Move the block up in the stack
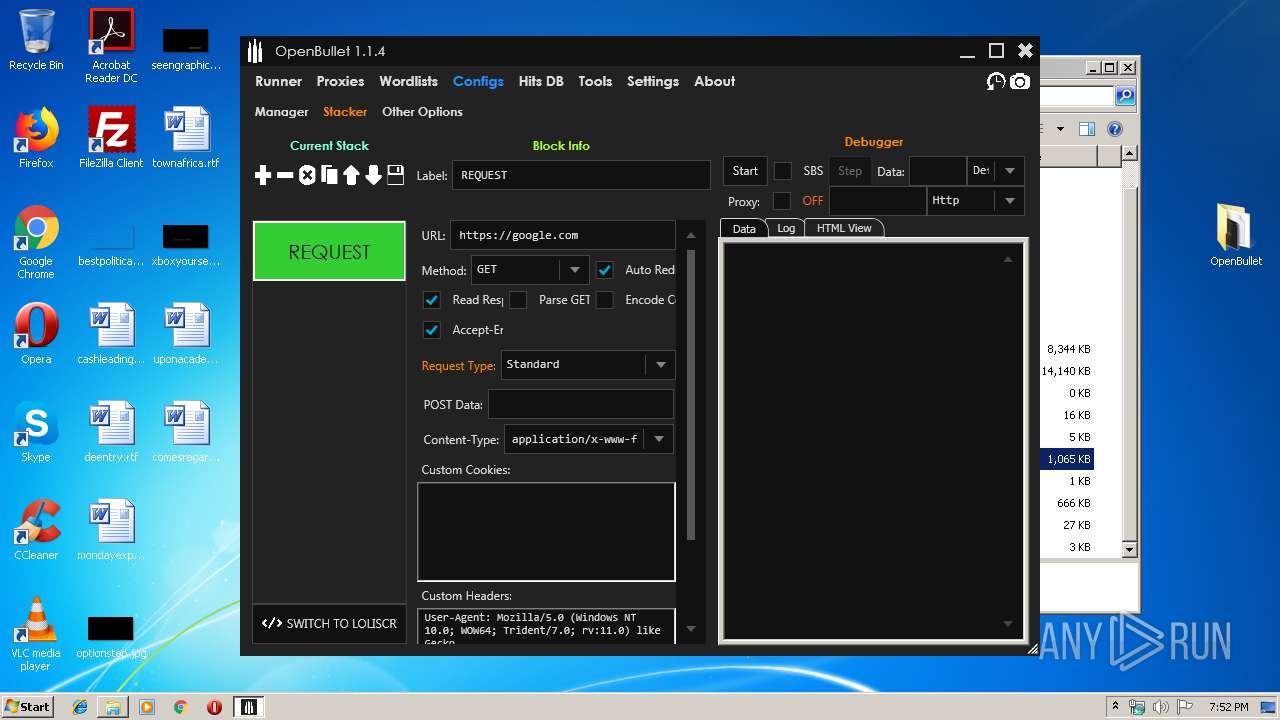 click(351, 175)
